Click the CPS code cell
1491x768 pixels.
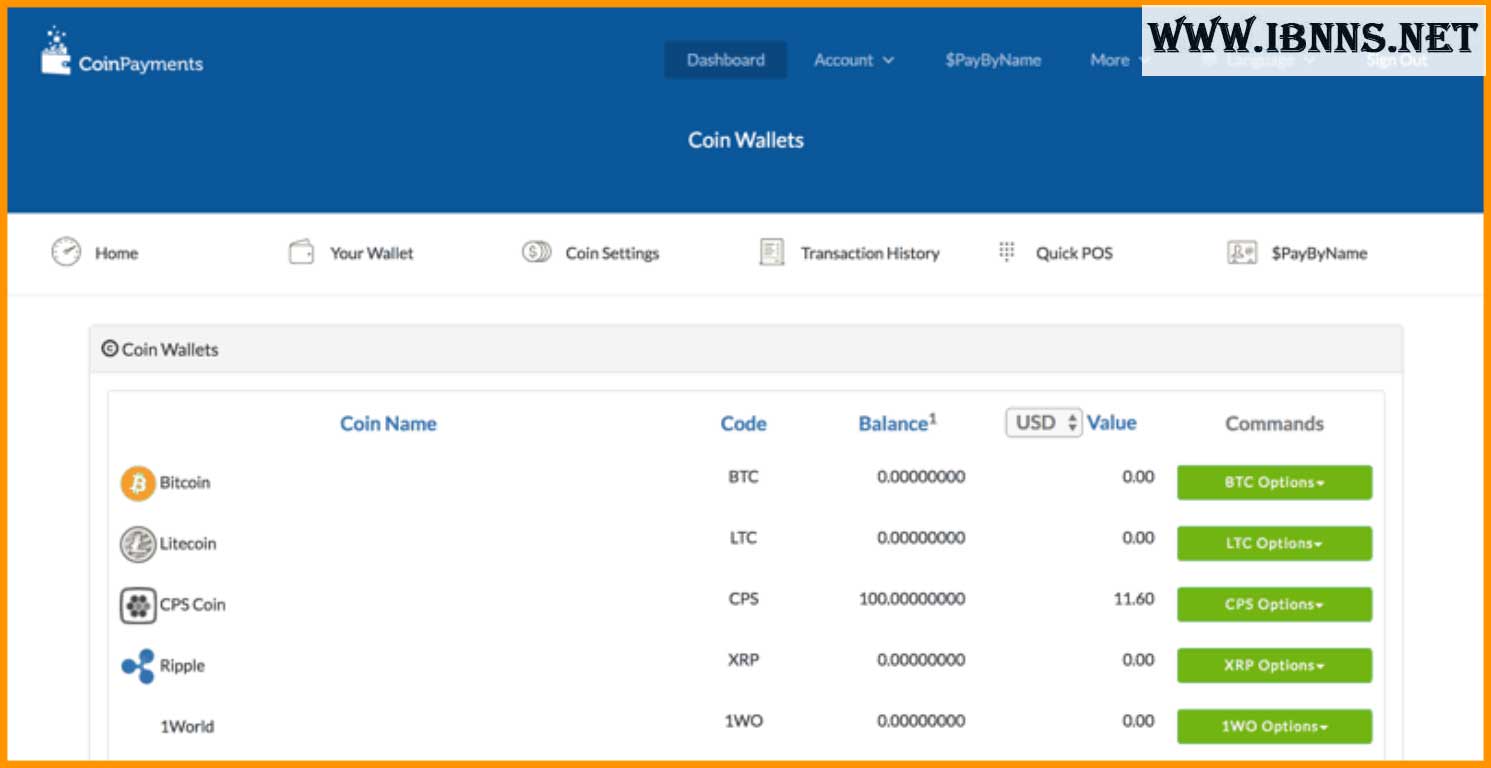pos(743,599)
